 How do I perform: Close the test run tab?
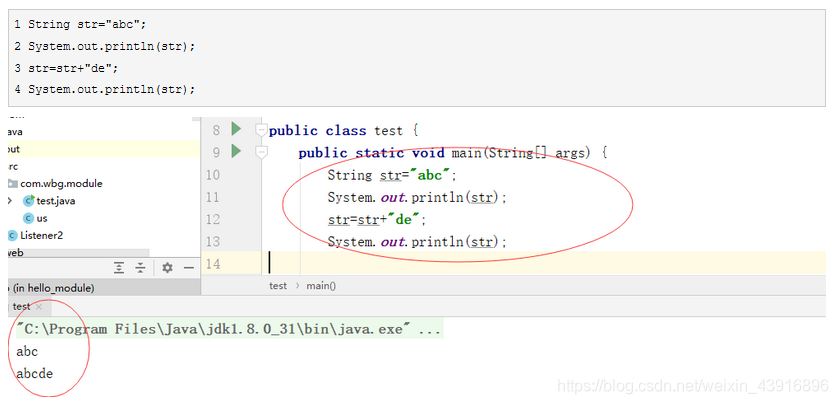click(38, 307)
